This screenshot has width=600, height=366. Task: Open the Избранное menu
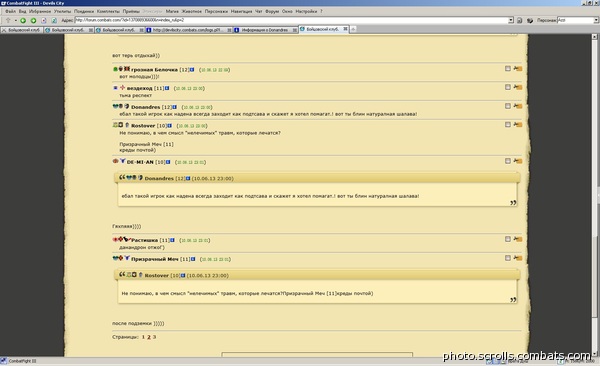point(40,11)
